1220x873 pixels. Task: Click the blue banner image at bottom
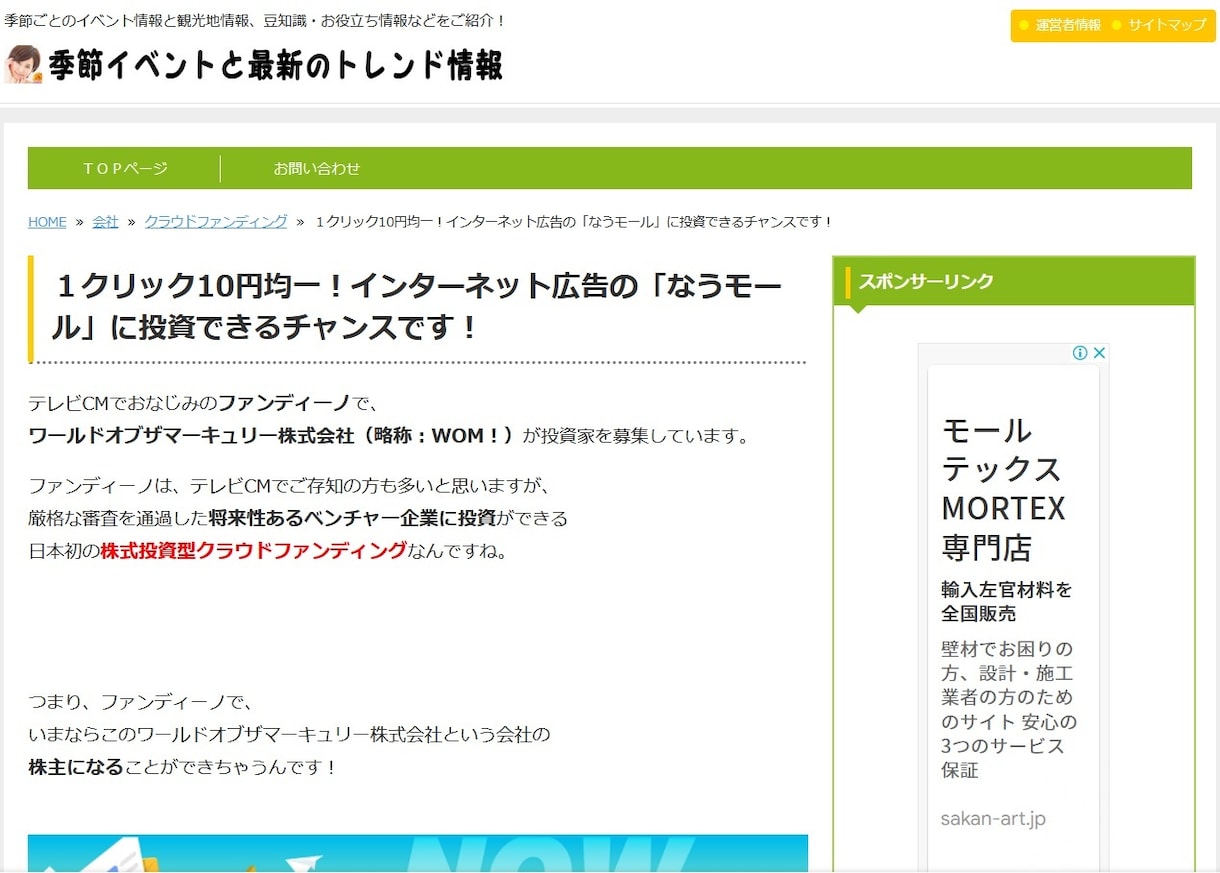(418, 853)
